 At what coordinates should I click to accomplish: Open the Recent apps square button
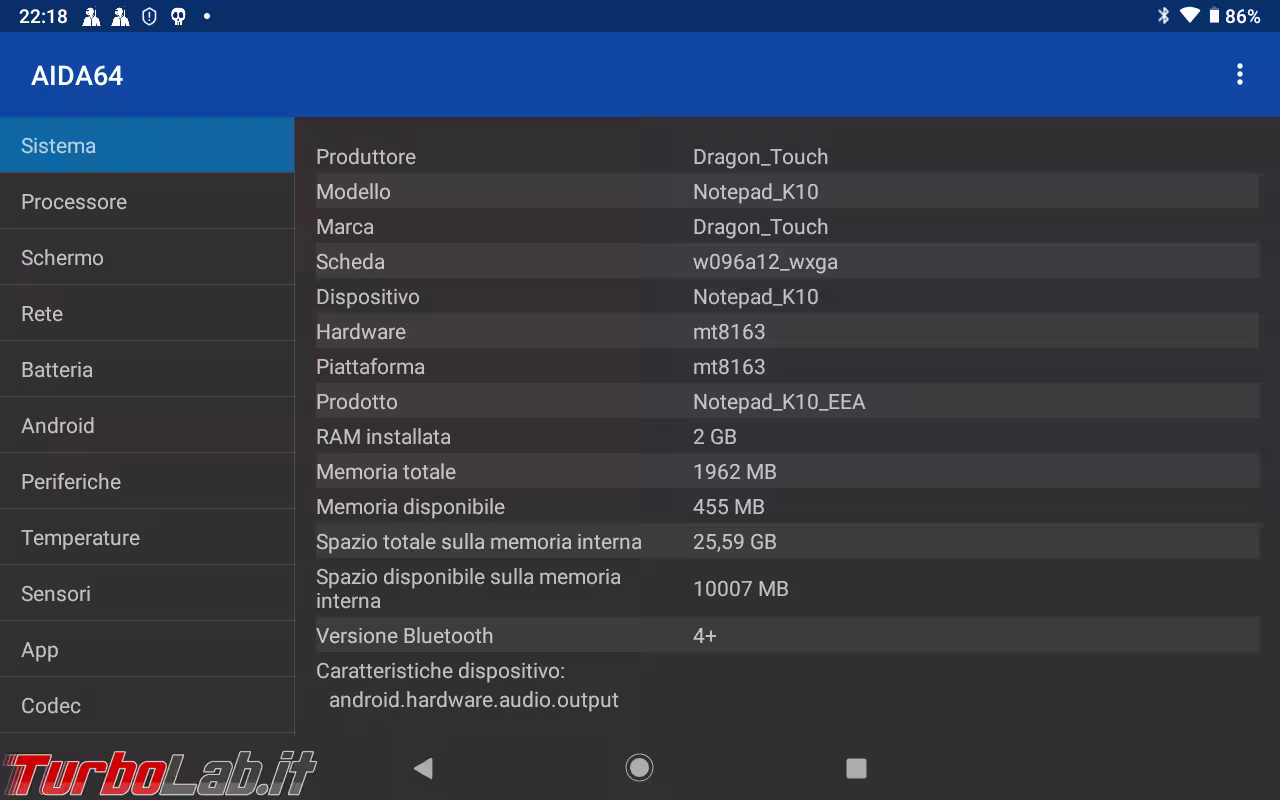pos(856,768)
